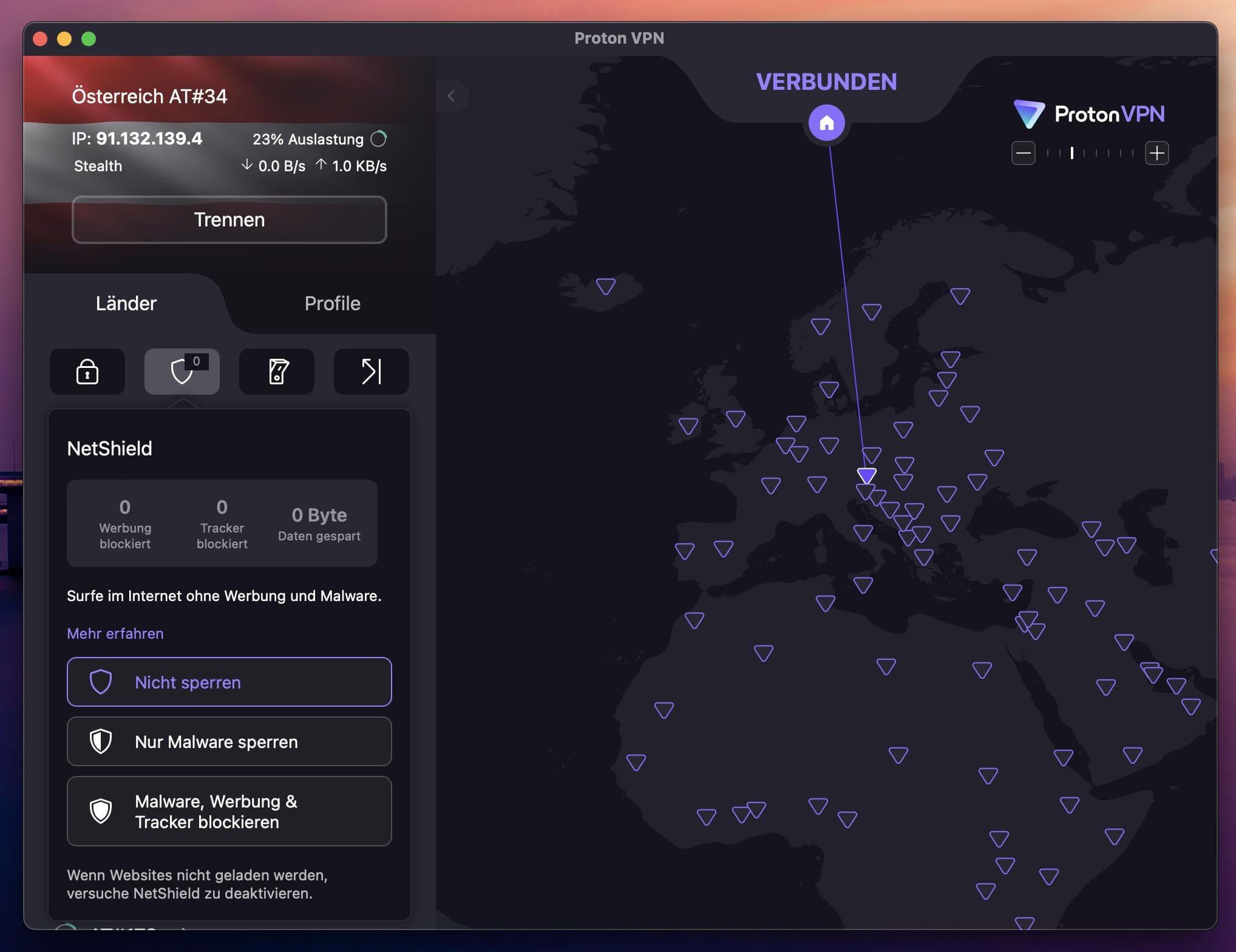Click the IP address 91.132.139.4
This screenshot has width=1236, height=952.
[x=149, y=138]
